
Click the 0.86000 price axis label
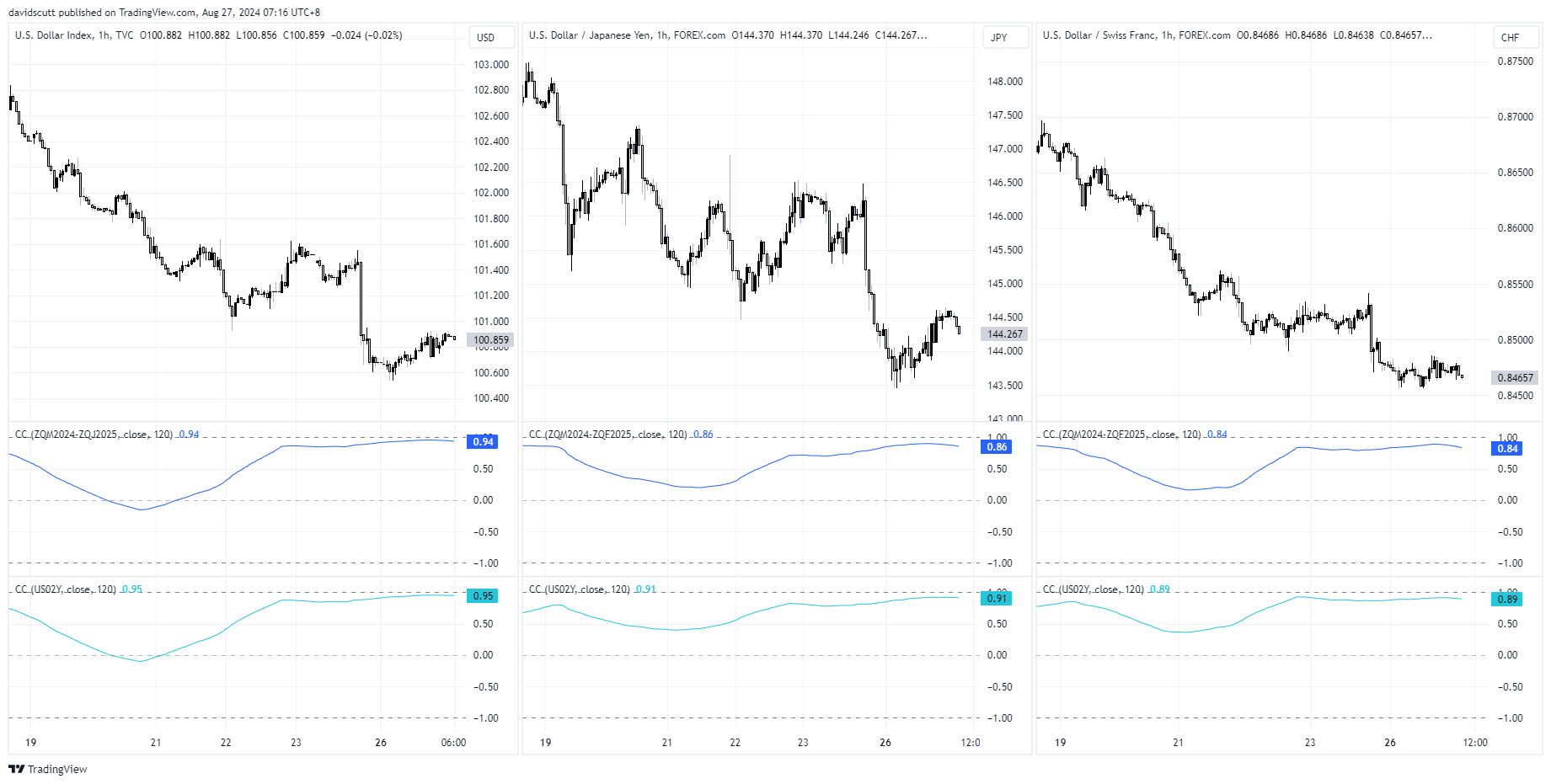tap(1516, 228)
